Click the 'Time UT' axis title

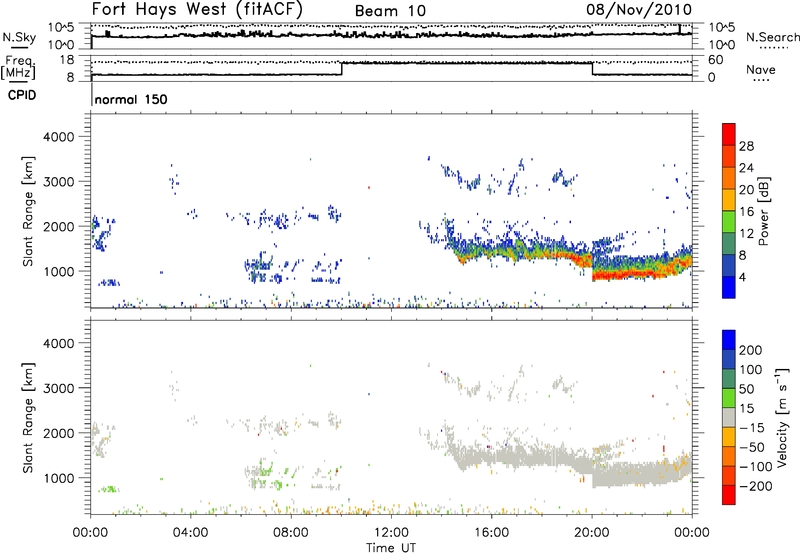391,548
